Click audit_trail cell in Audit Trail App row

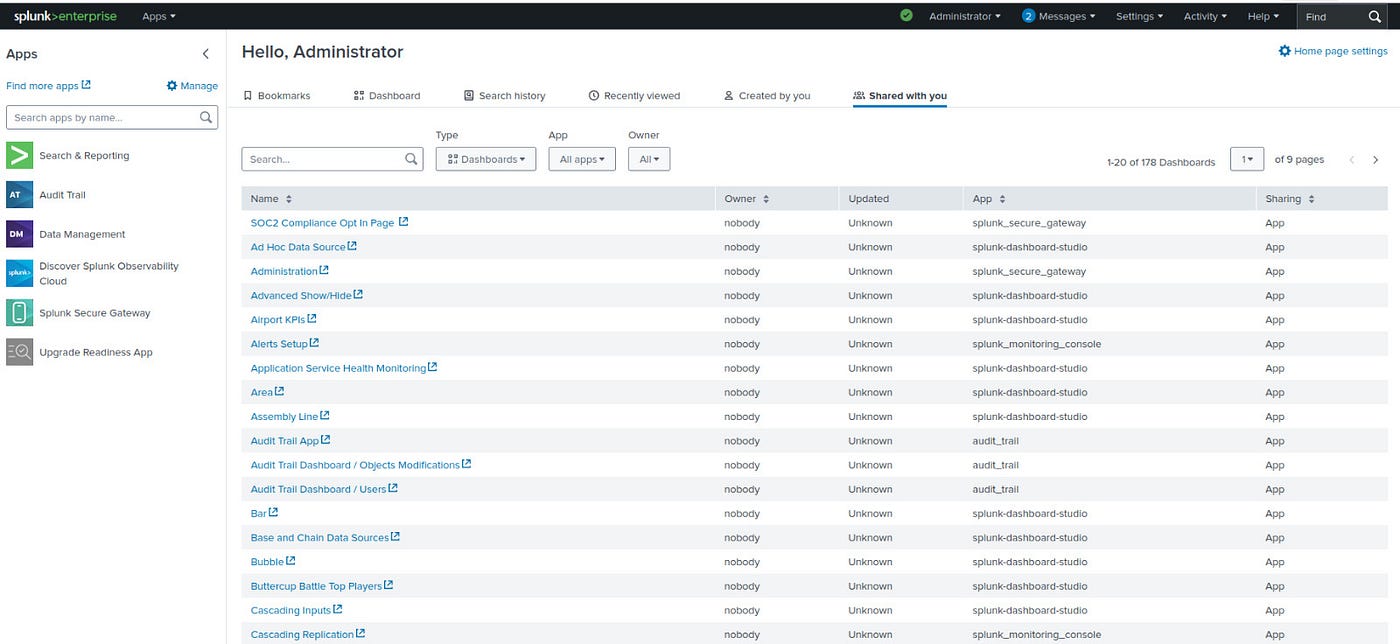coord(996,441)
